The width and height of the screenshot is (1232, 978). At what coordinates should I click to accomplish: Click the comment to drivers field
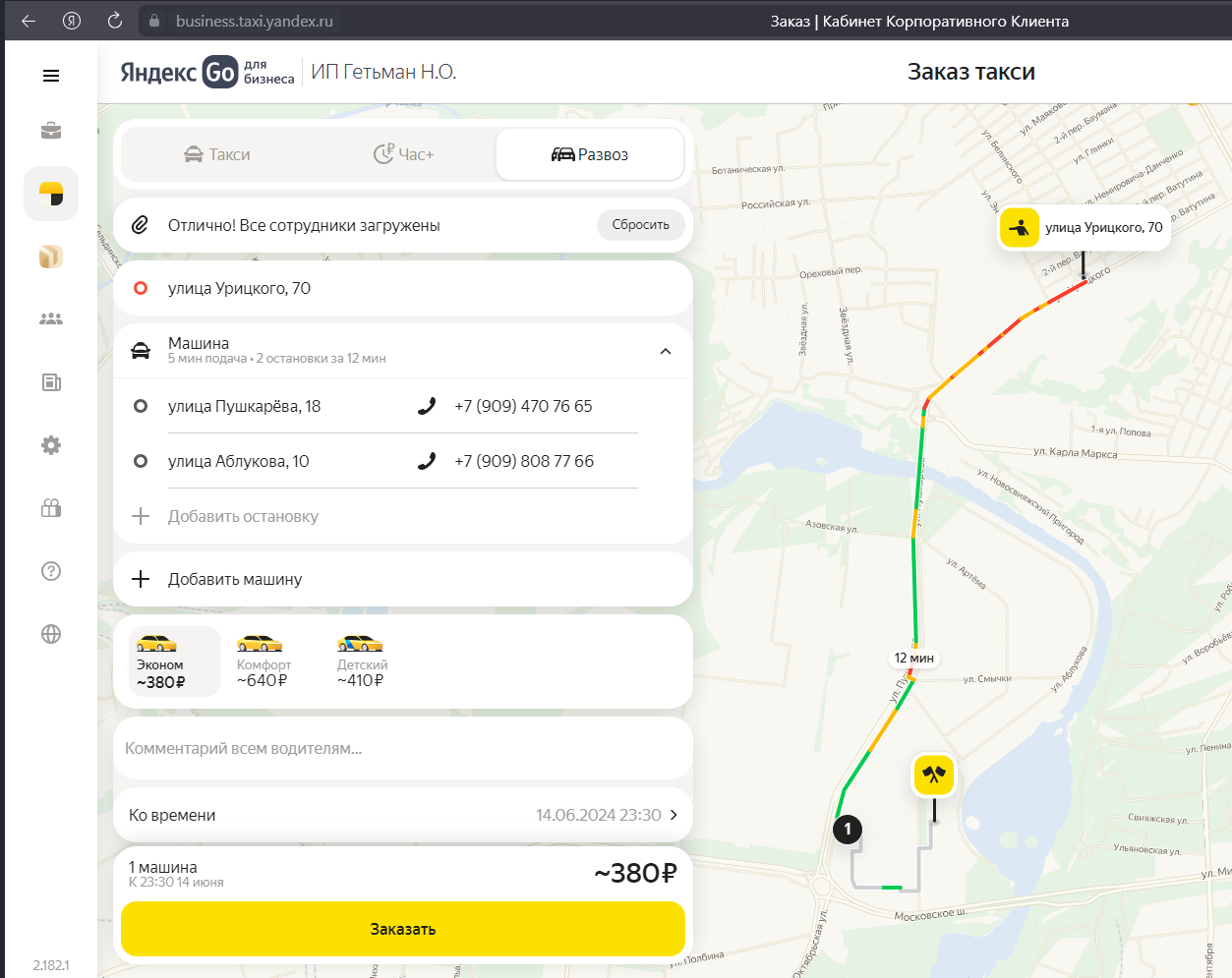tap(403, 748)
